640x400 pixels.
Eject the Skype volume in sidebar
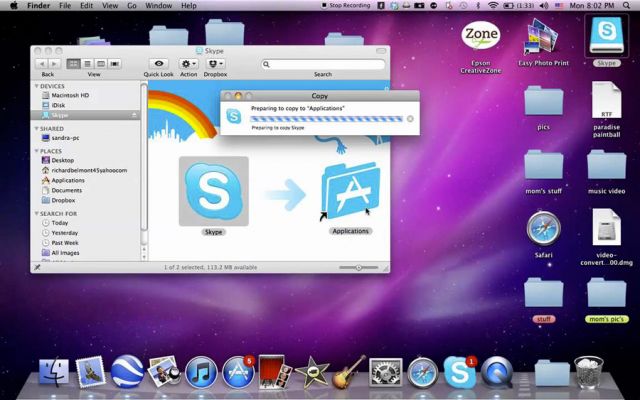tap(134, 116)
